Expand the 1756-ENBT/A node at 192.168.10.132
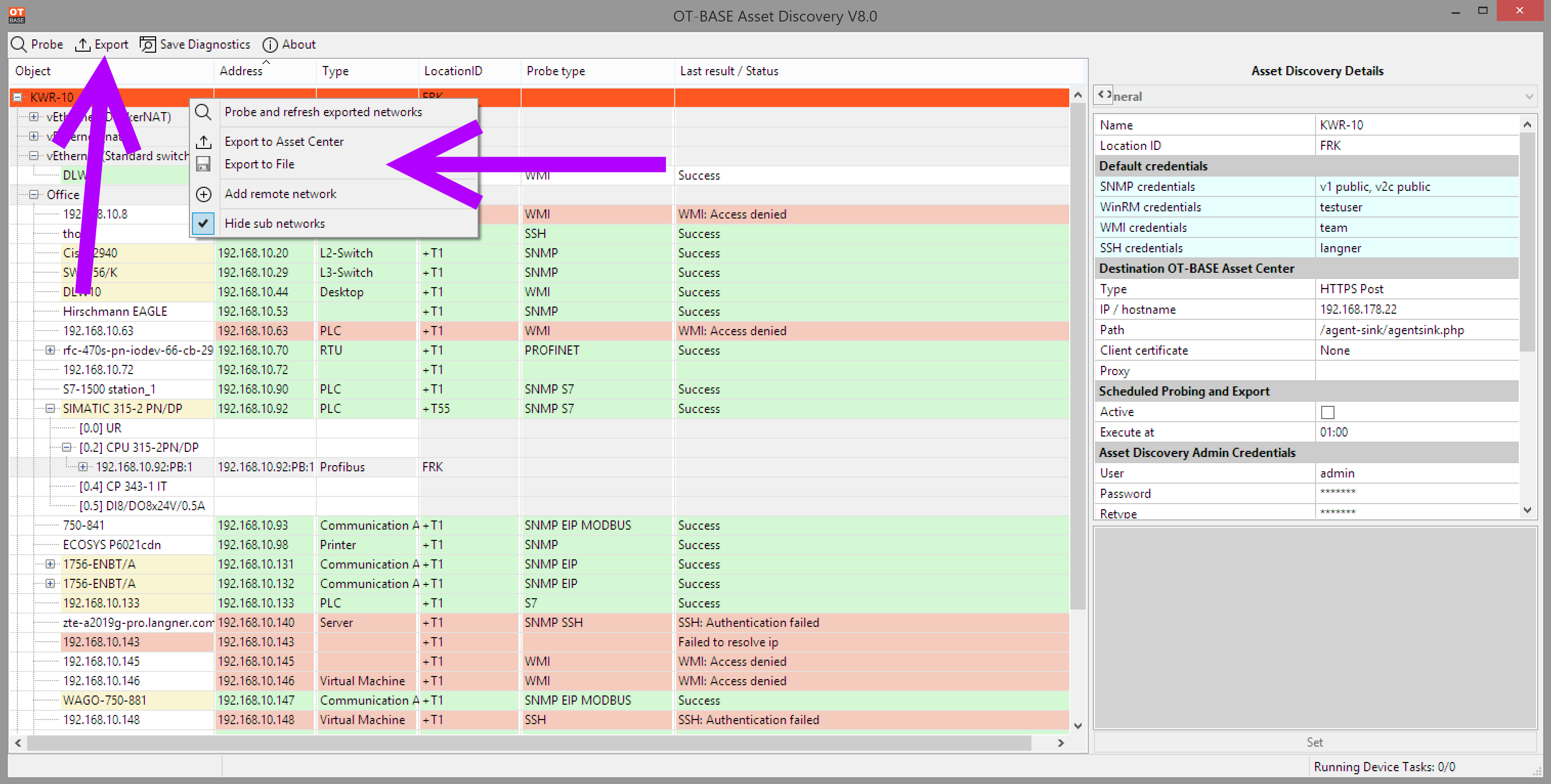The height and width of the screenshot is (784, 1551). coord(51,583)
